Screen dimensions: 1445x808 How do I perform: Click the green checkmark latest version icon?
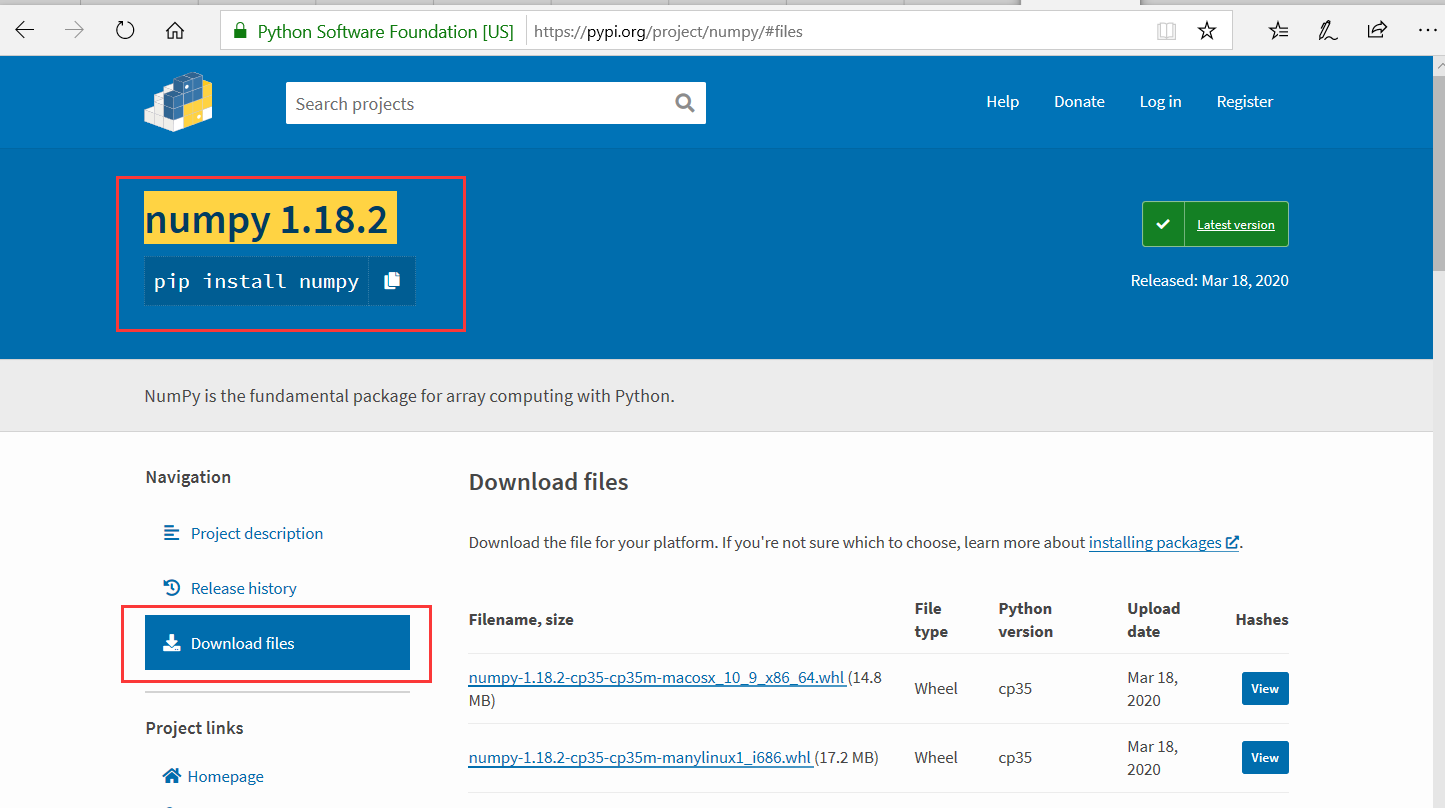[x=1163, y=224]
